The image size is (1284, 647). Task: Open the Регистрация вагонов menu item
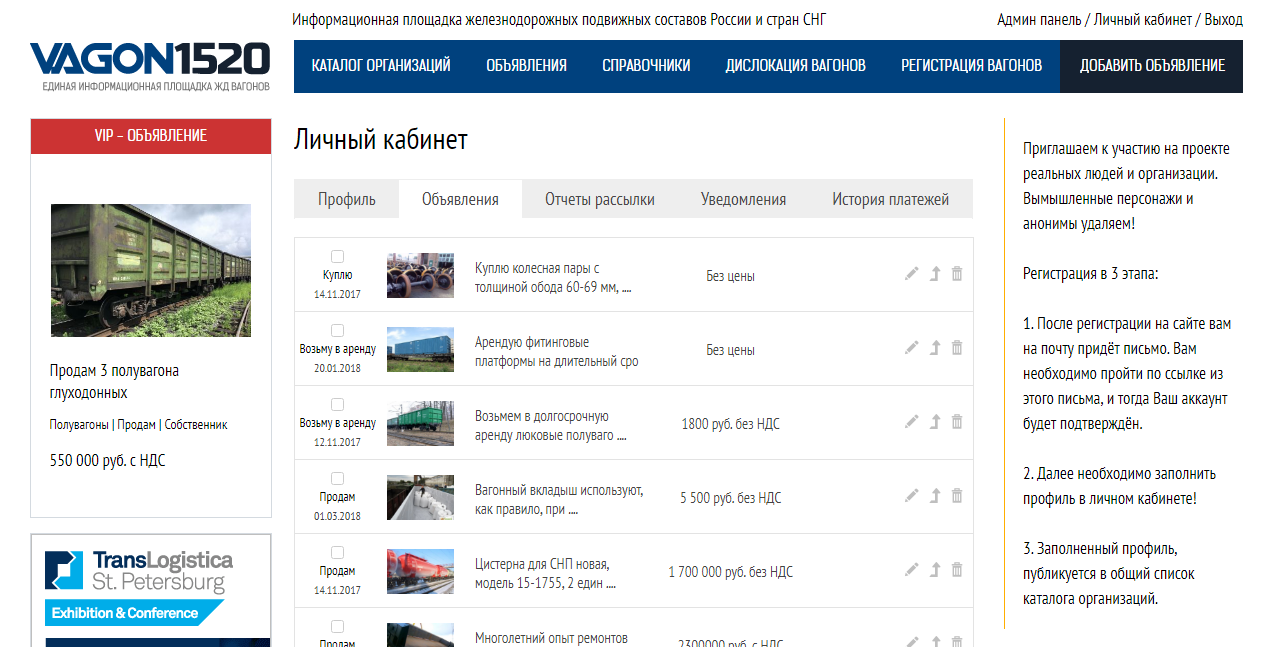point(971,66)
